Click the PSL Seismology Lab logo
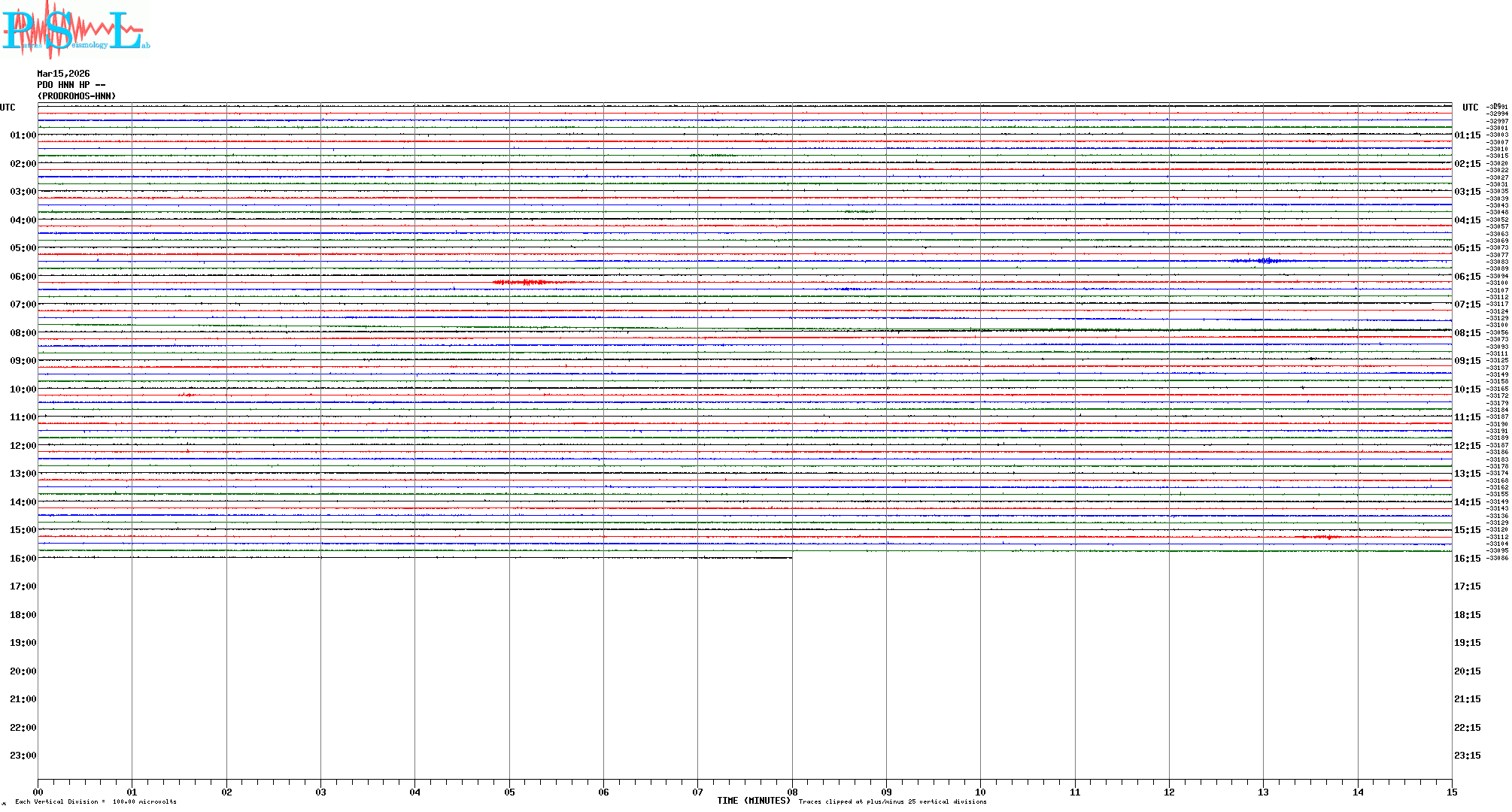 [75, 30]
